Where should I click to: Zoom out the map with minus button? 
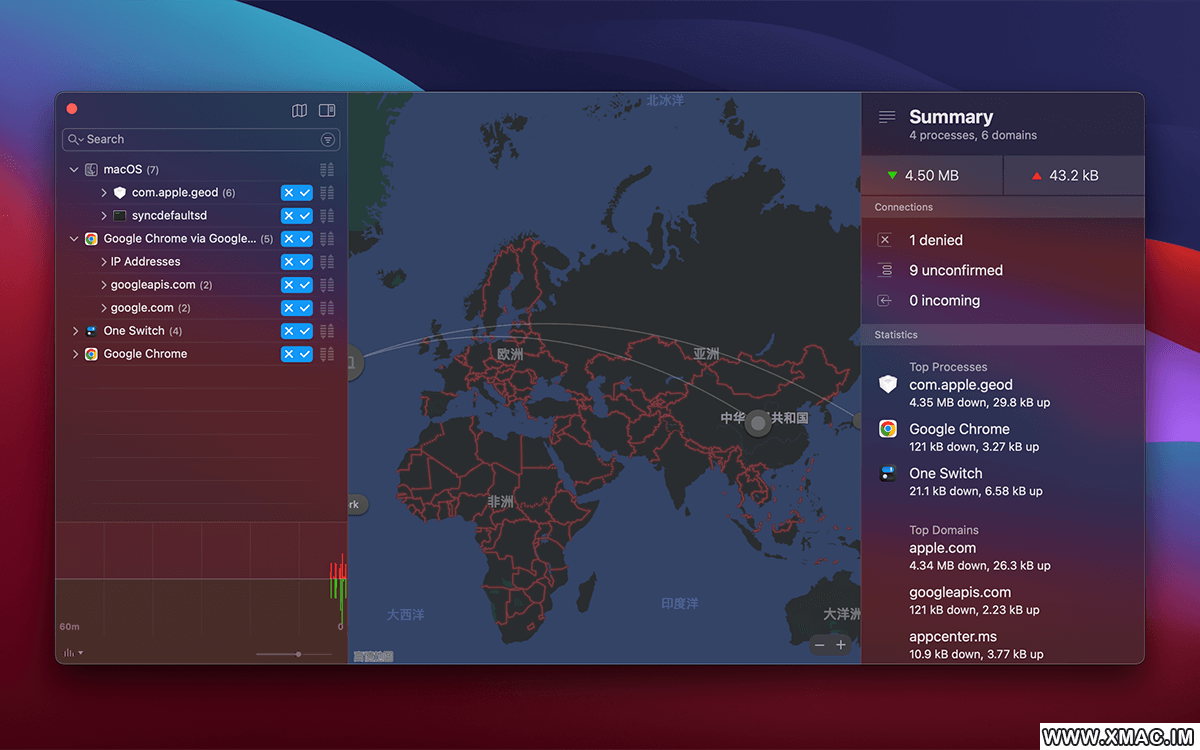tap(820, 645)
